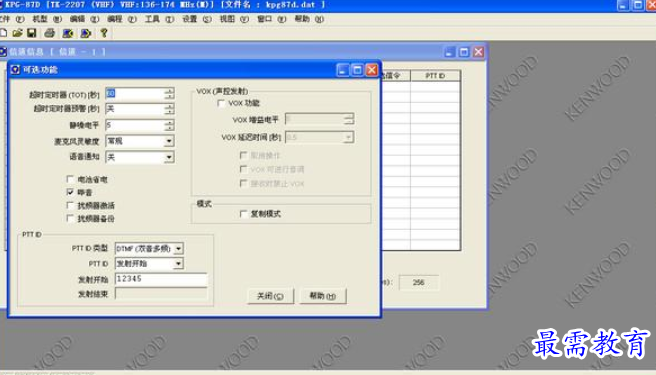Adjust the 静噪电平 squelch spinner arrows
The image size is (656, 375).
point(169,125)
